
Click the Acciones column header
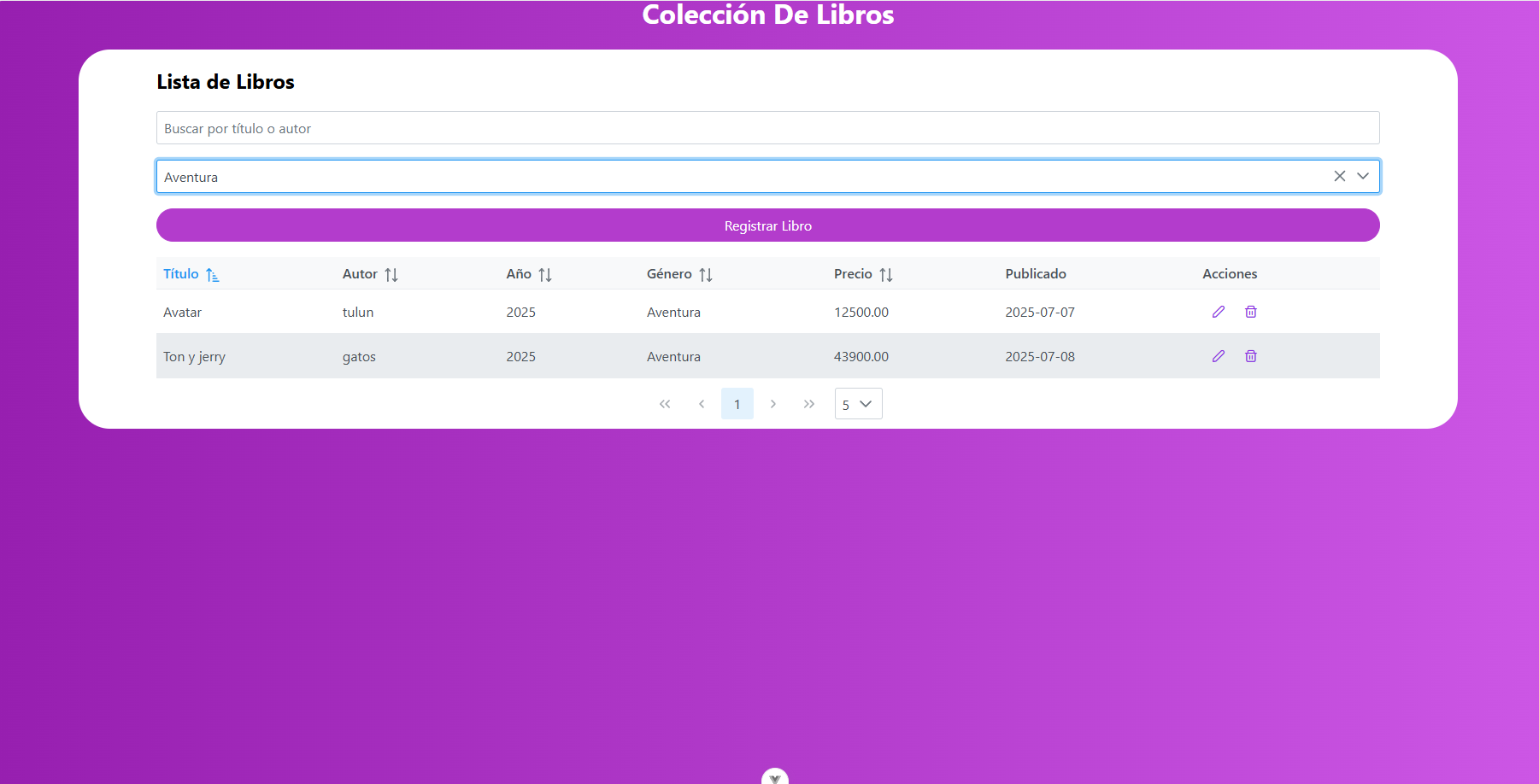pos(1230,274)
